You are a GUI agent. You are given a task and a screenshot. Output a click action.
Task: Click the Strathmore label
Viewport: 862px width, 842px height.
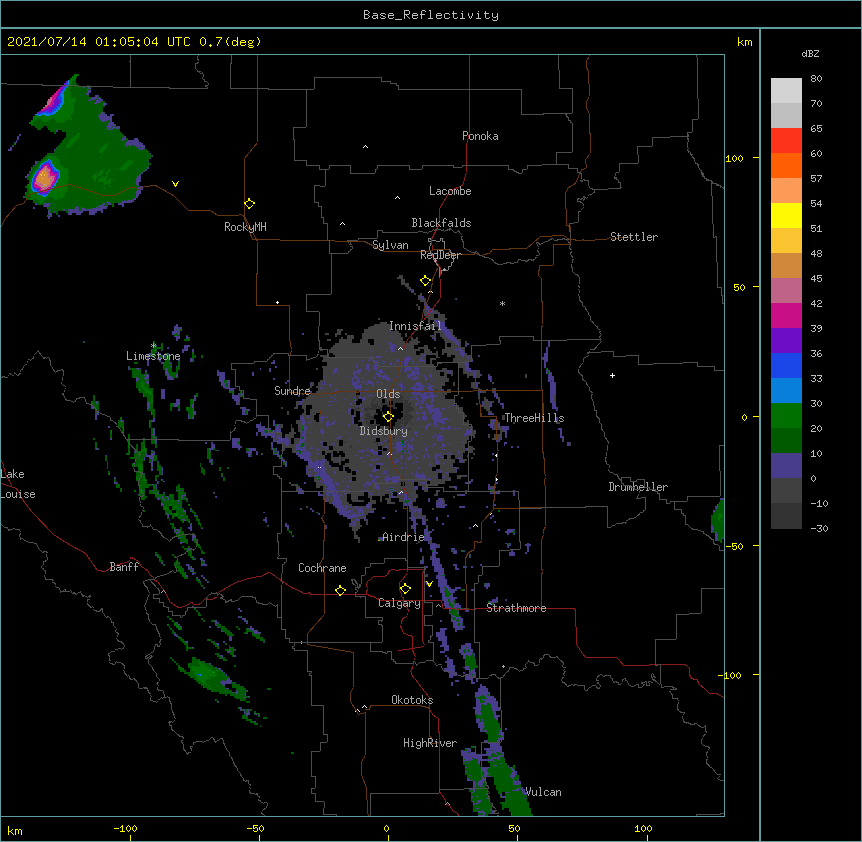[x=516, y=608]
